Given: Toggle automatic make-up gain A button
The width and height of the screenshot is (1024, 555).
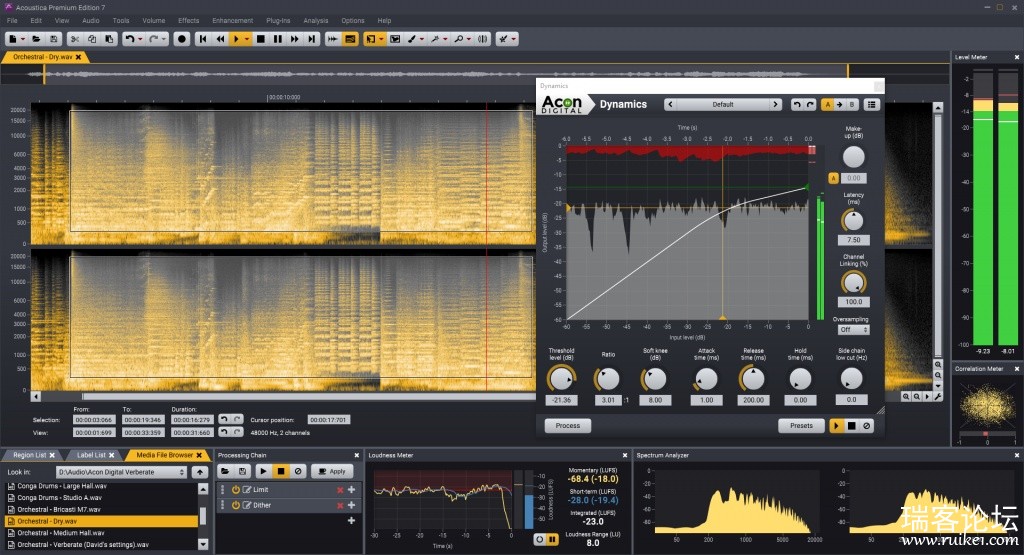Looking at the screenshot, I should [x=833, y=178].
